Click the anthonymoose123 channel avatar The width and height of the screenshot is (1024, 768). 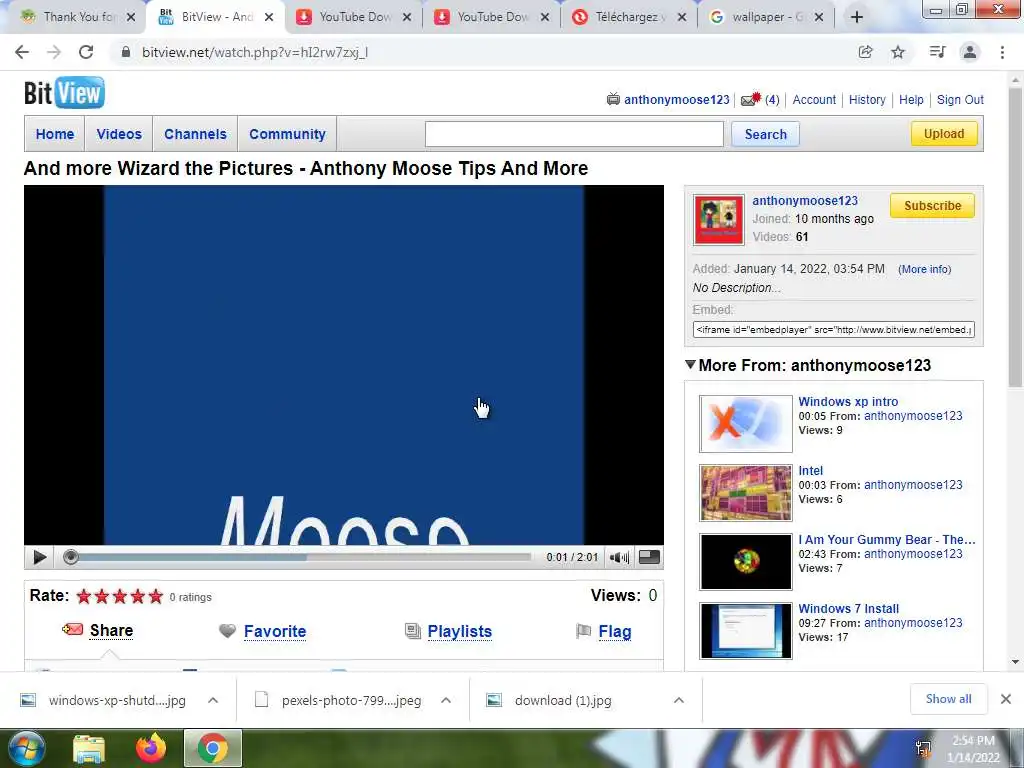718,219
